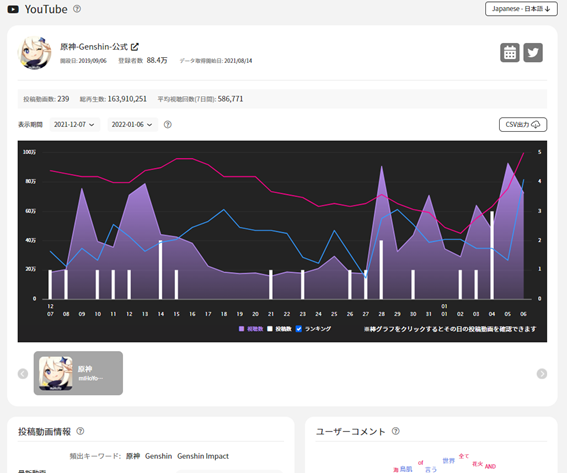Click help icon next to ユーザーコメント
567x473 pixels.
396,431
